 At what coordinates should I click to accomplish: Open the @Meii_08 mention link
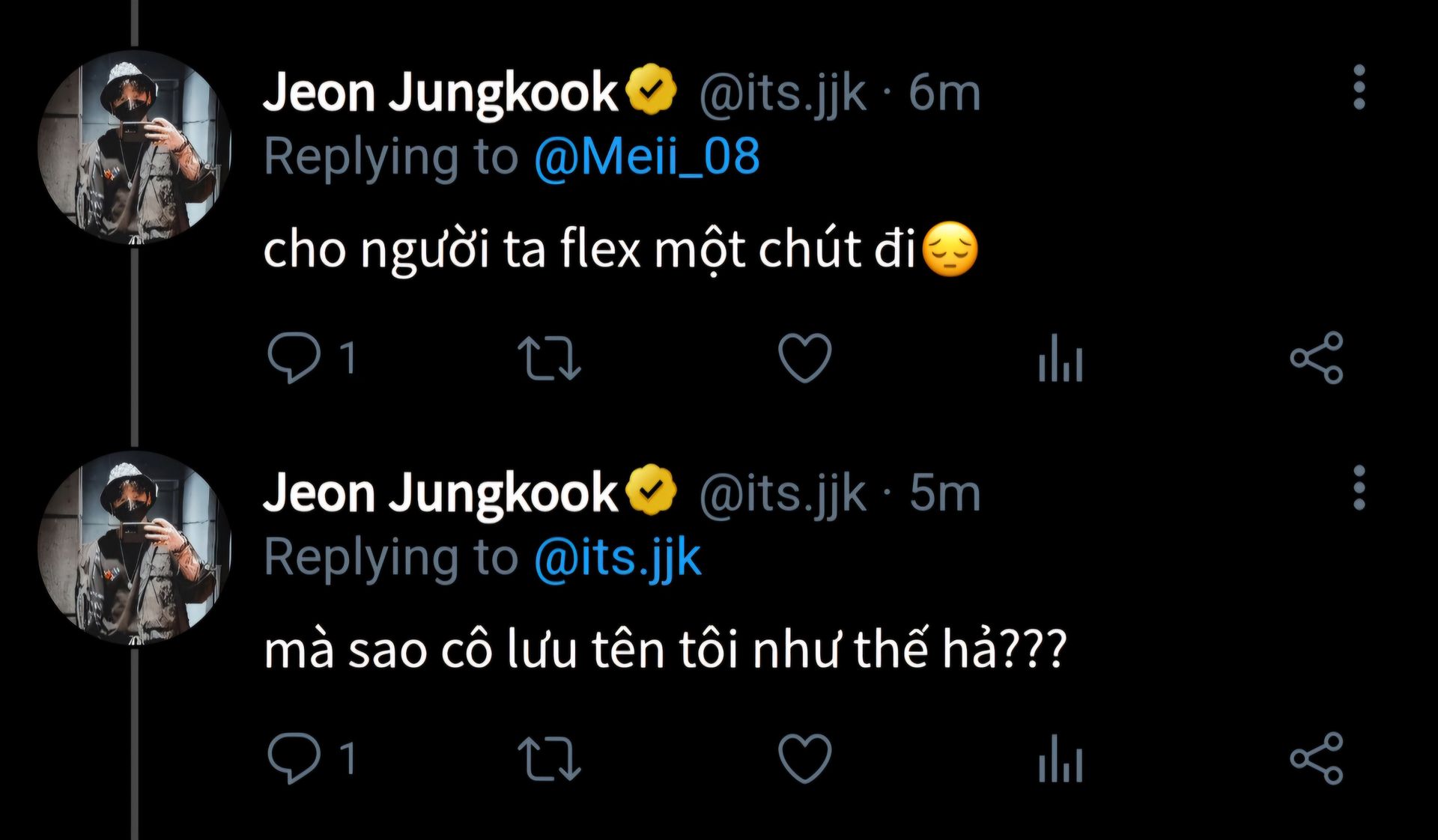pos(646,157)
